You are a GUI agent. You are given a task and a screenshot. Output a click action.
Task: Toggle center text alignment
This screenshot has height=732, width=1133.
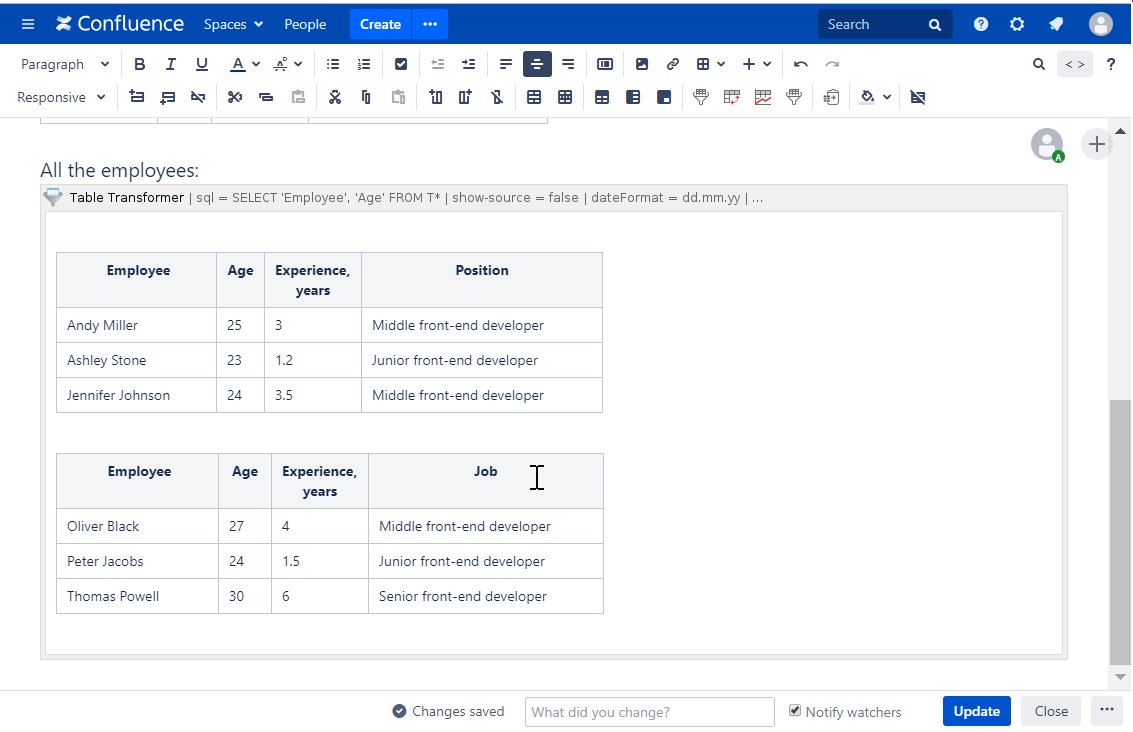(x=537, y=64)
